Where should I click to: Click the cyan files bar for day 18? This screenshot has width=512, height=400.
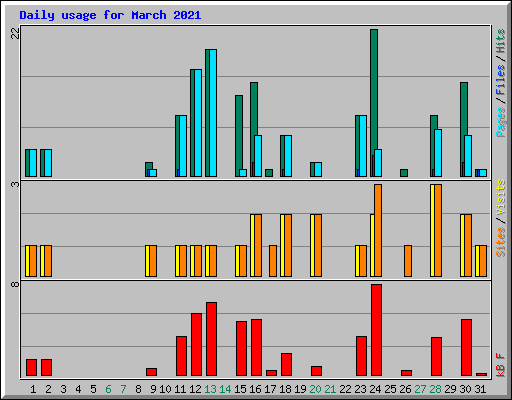pos(288,156)
